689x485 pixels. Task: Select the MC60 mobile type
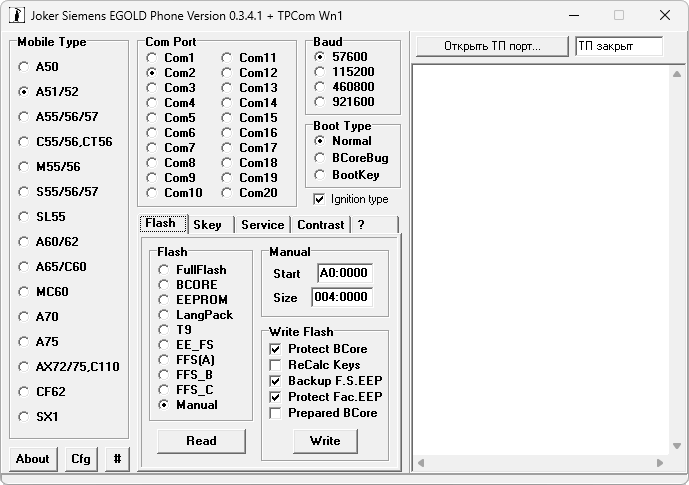[x=43, y=292]
